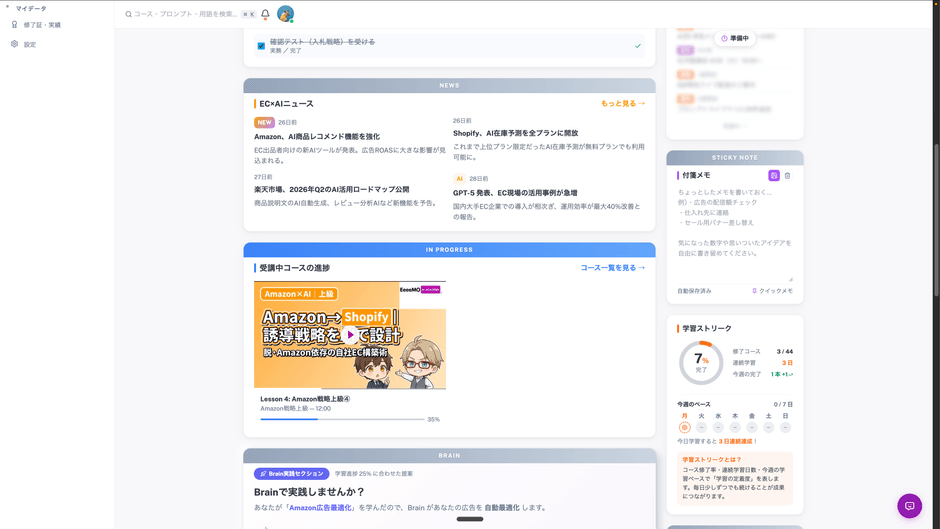The width and height of the screenshot is (940, 529).
Task: Click the Tuesday (火) streak circle
Action: (x=701, y=428)
